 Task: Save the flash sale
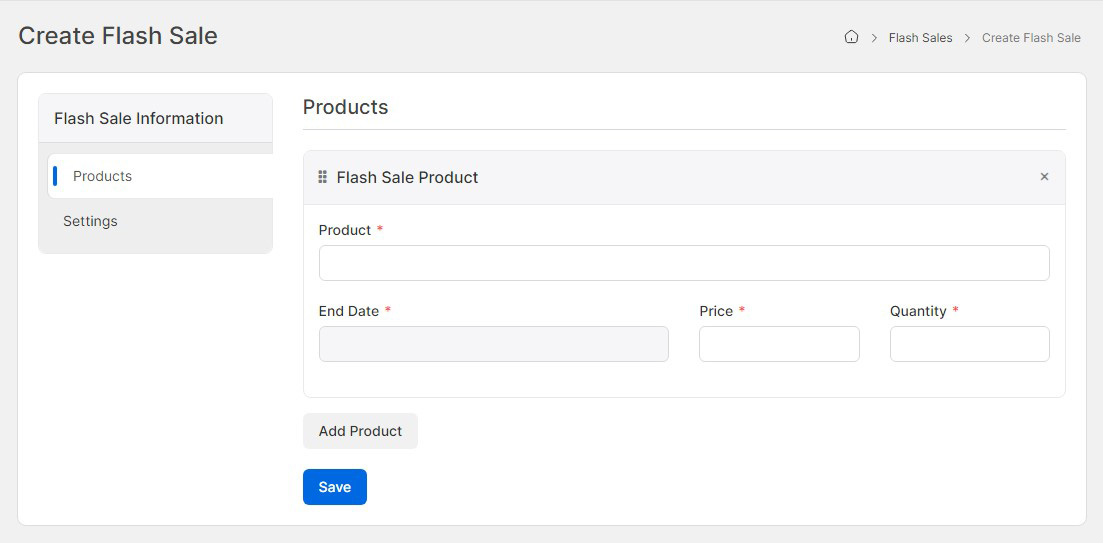click(x=334, y=487)
